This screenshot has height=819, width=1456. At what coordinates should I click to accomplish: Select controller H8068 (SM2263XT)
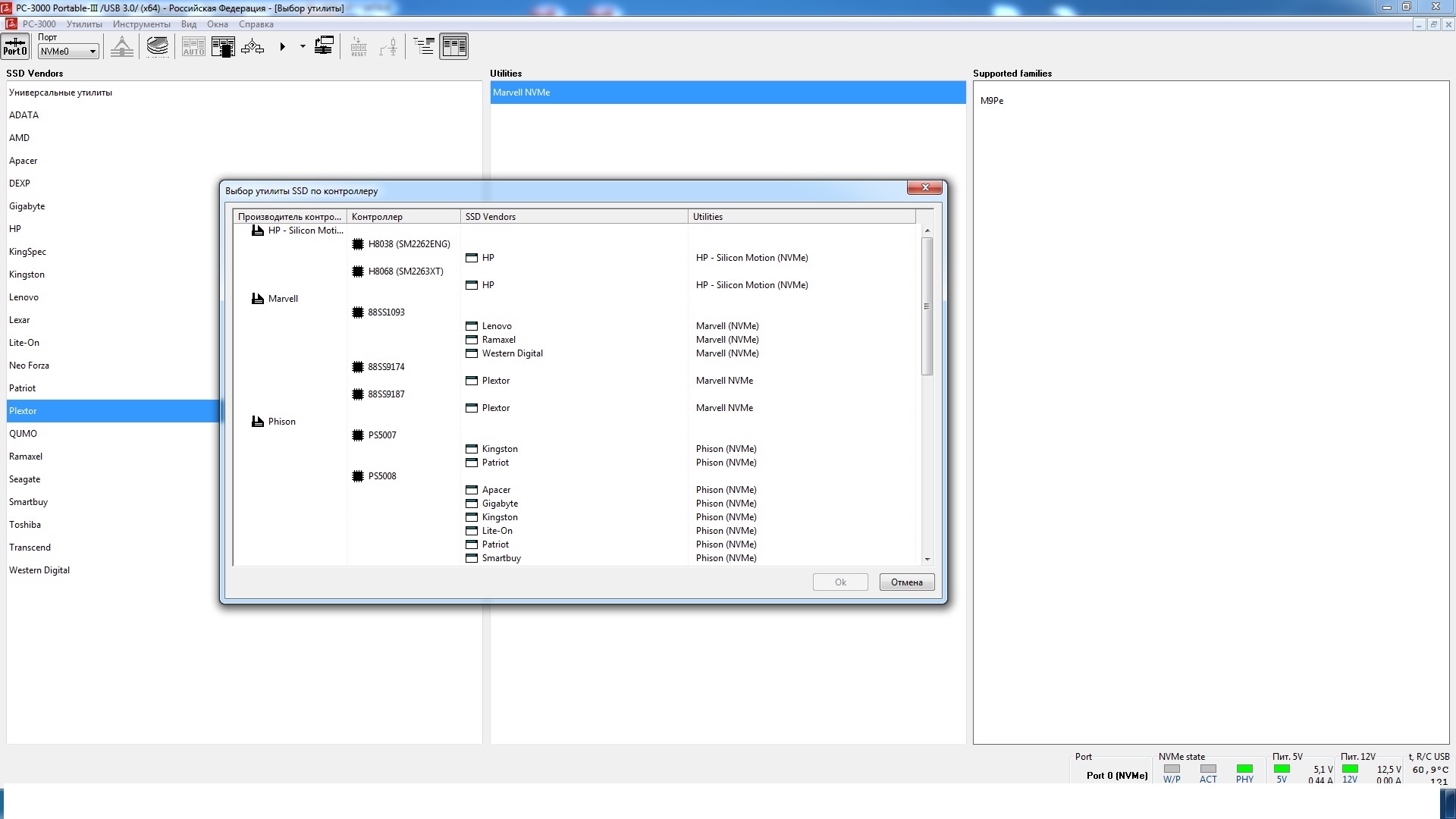coord(406,271)
